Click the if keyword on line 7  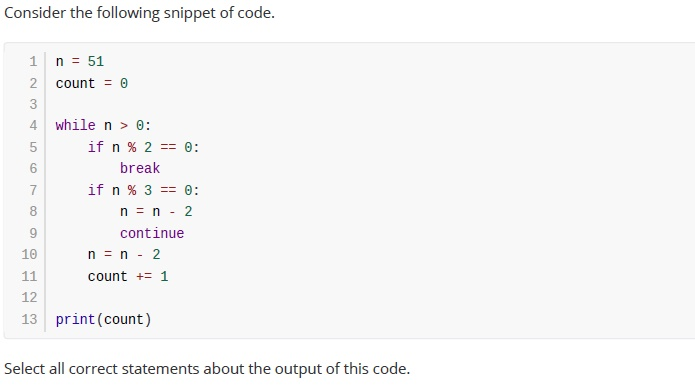tap(95, 190)
